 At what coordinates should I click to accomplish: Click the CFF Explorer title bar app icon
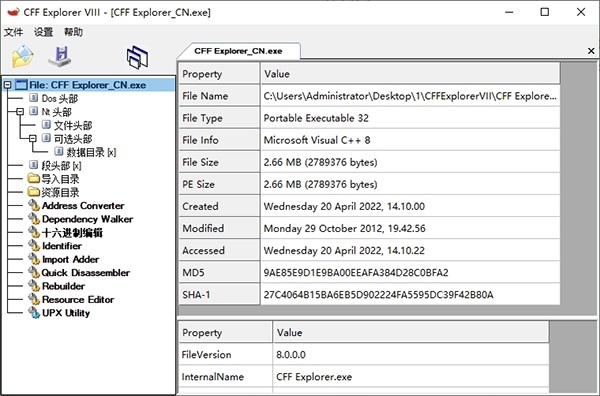(13, 12)
